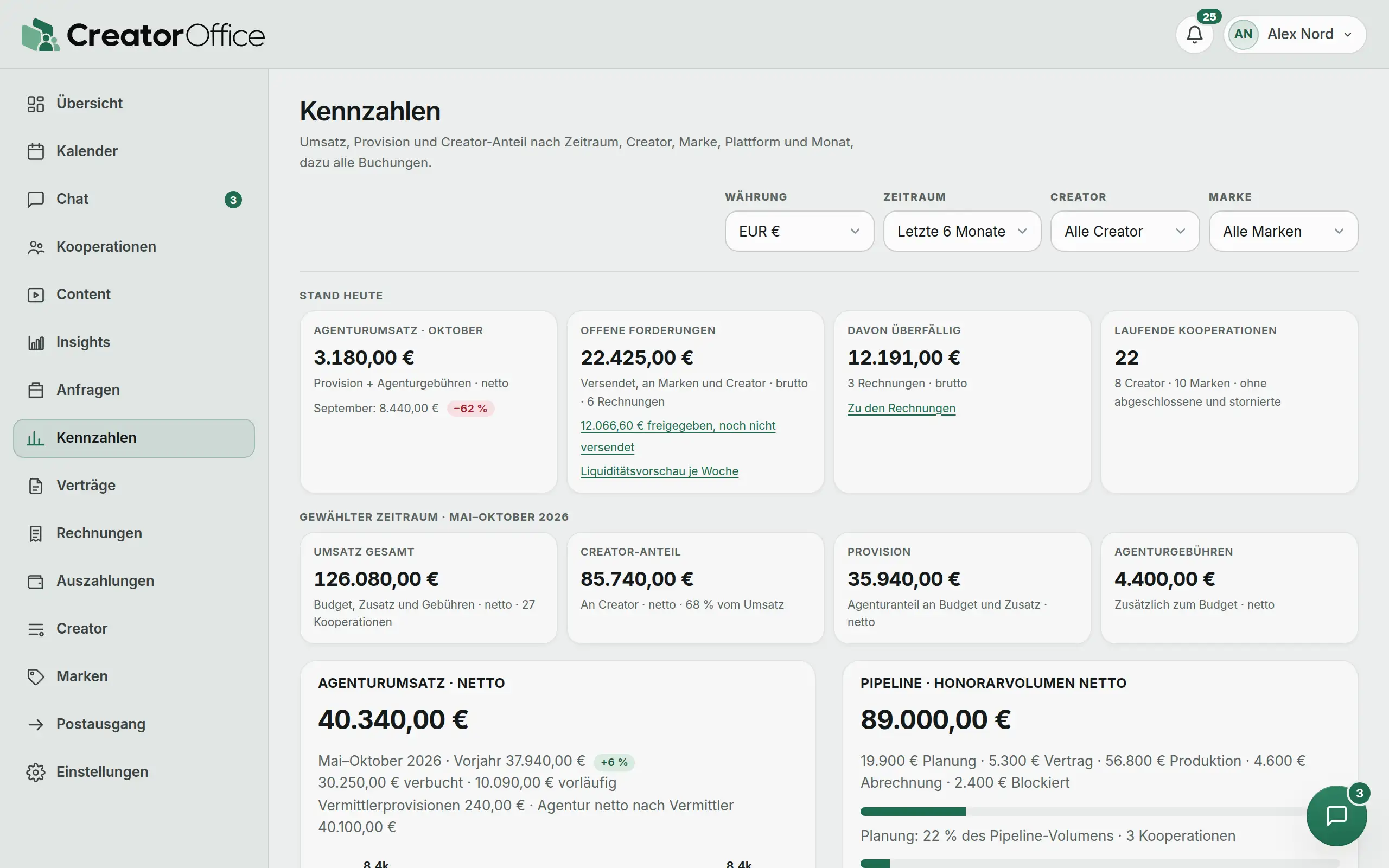Open Kalender from the sidebar
The width and height of the screenshot is (1389, 868).
pyautogui.click(x=133, y=151)
